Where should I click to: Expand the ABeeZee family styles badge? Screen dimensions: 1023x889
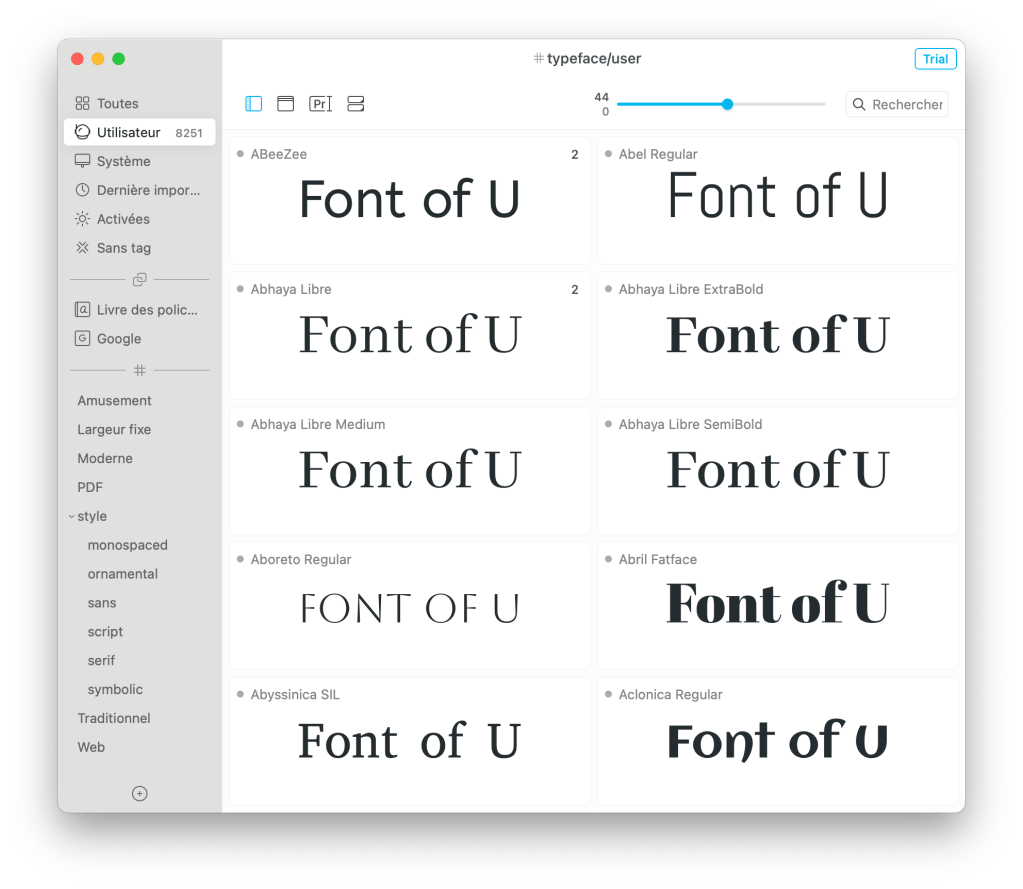click(x=574, y=154)
